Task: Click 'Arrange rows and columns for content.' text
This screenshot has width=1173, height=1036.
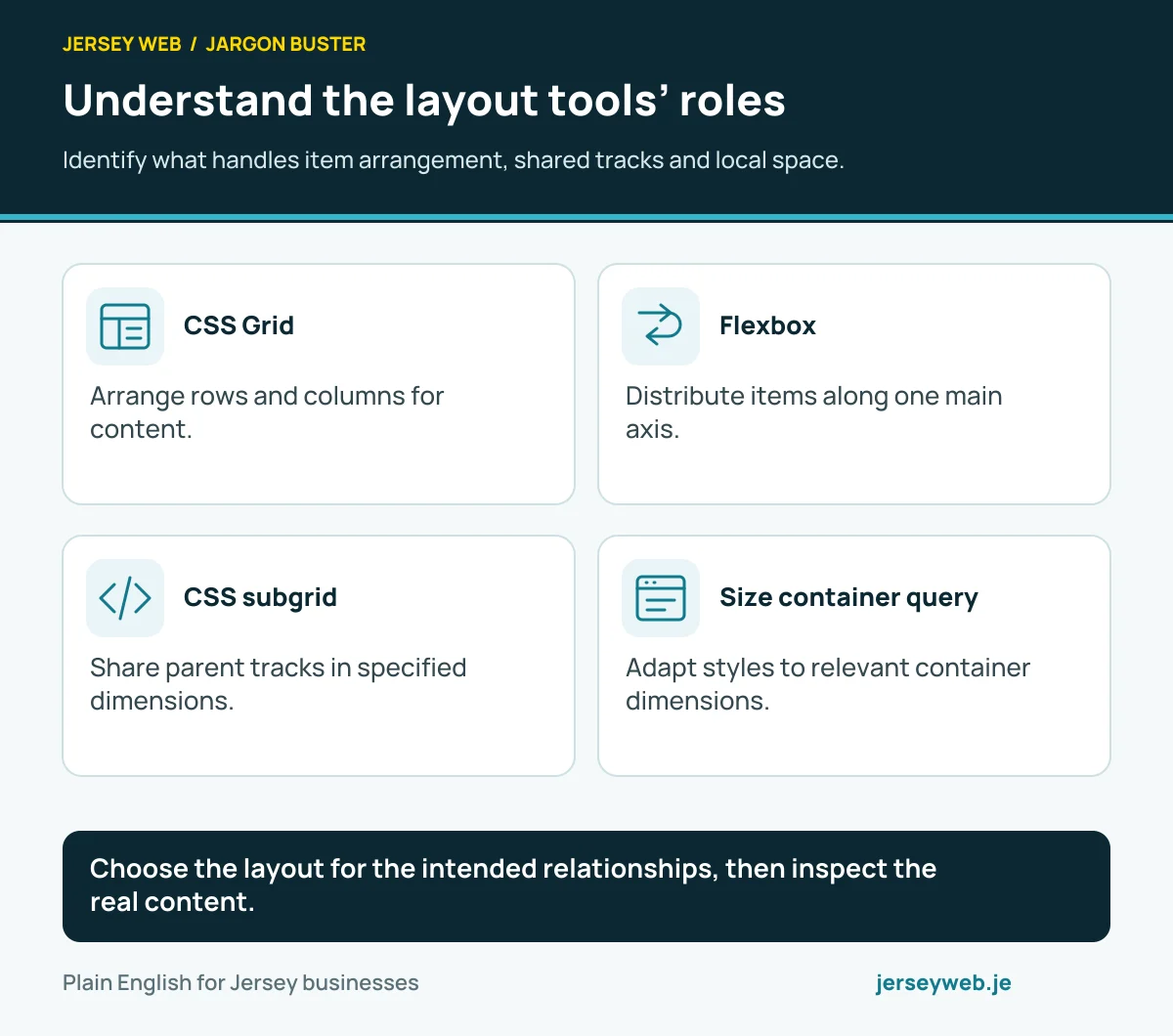Action: coord(267,412)
